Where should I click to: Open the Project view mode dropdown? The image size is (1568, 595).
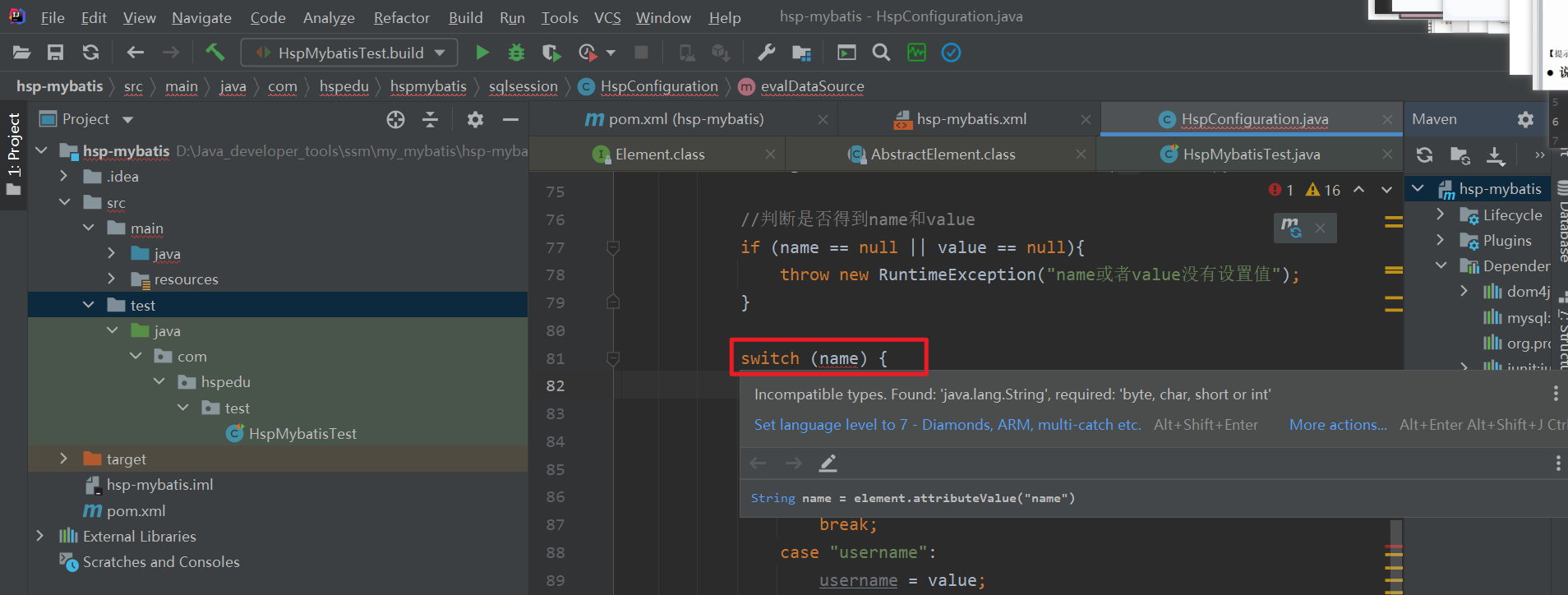pyautogui.click(x=127, y=120)
